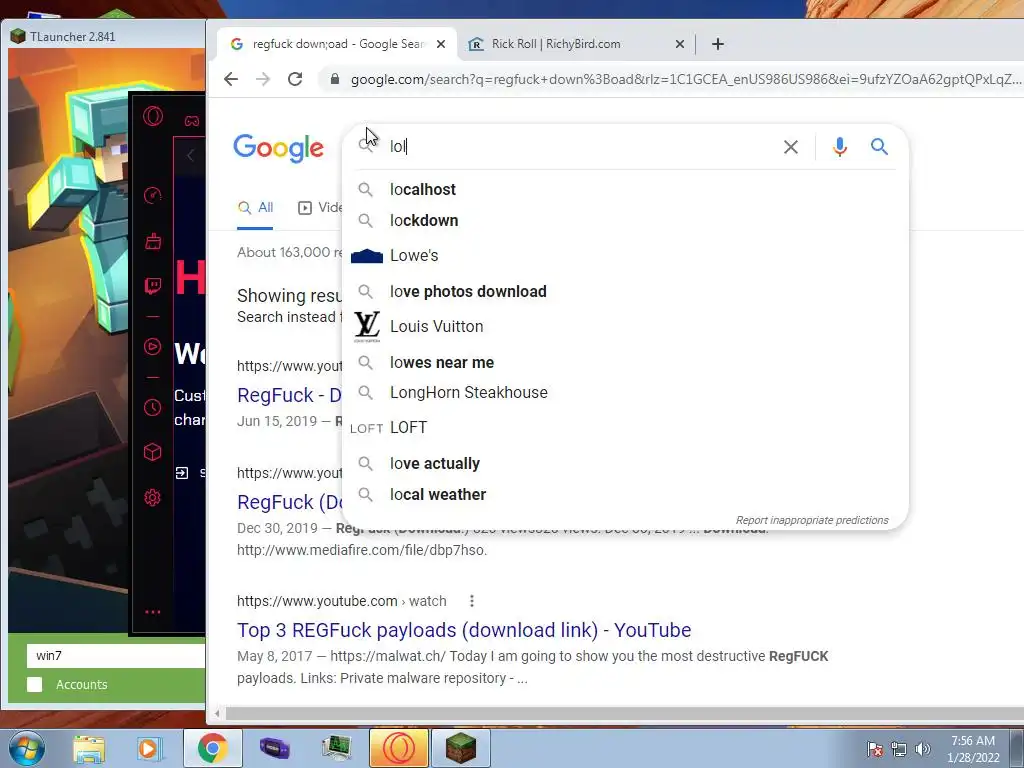Open 'Top 3 REGFuck payloads' YouTube result

point(464,630)
